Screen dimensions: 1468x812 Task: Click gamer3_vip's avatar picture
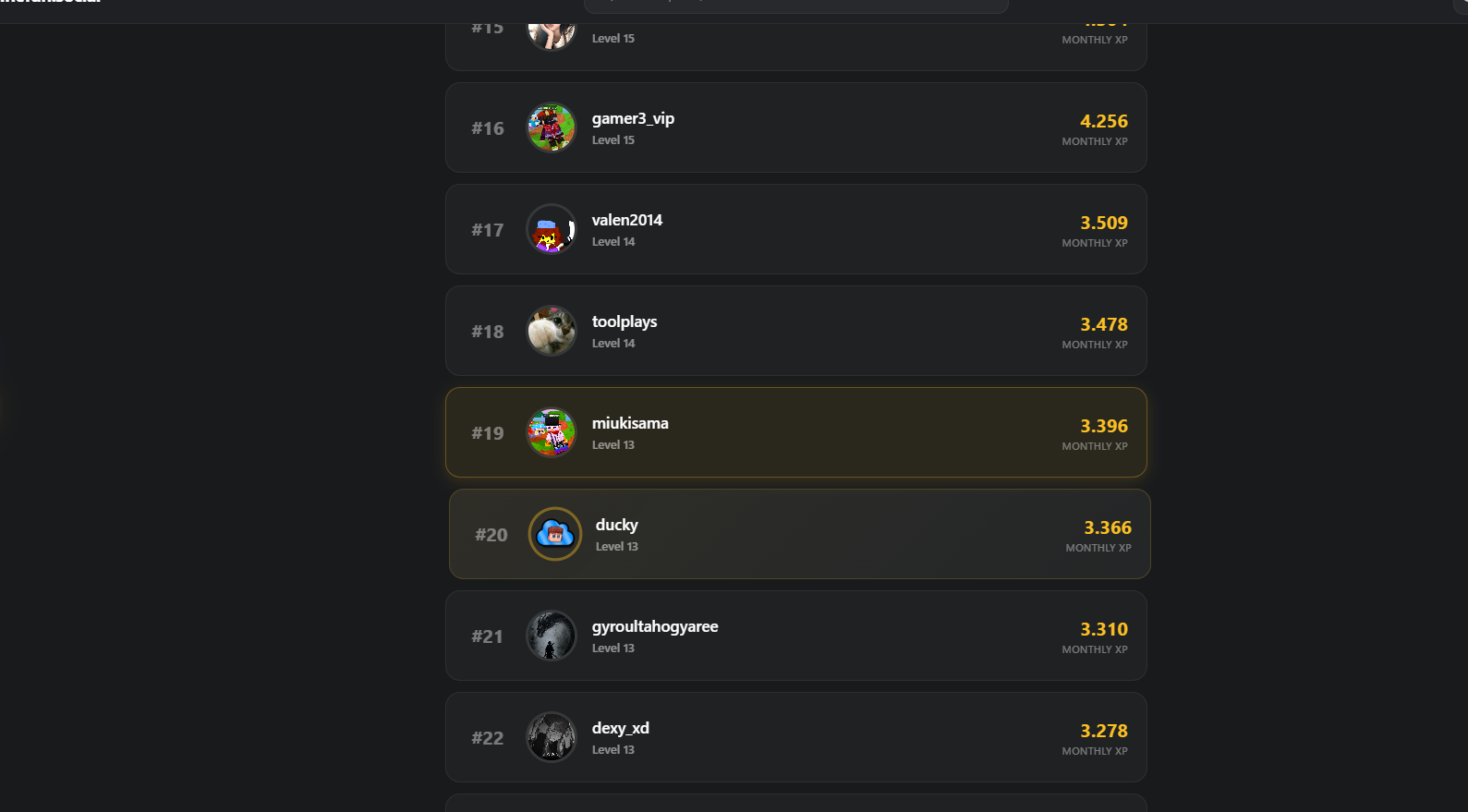[552, 127]
